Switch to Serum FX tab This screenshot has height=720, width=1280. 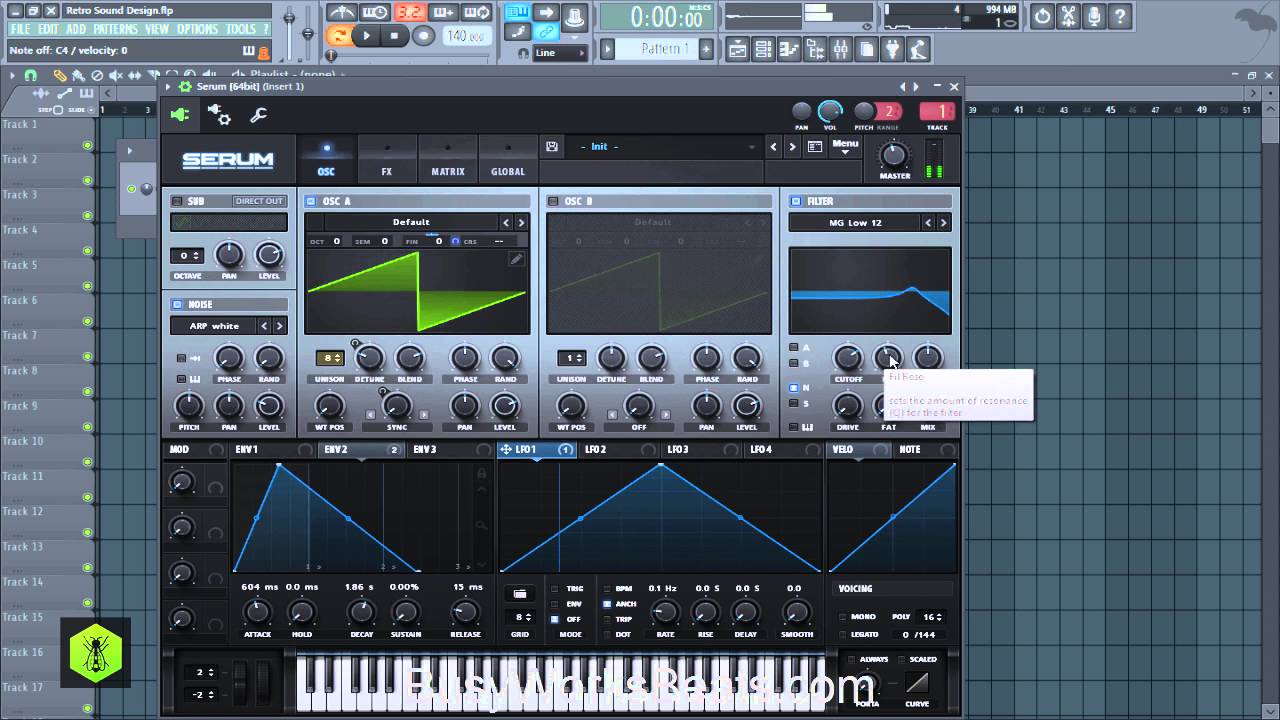387,159
